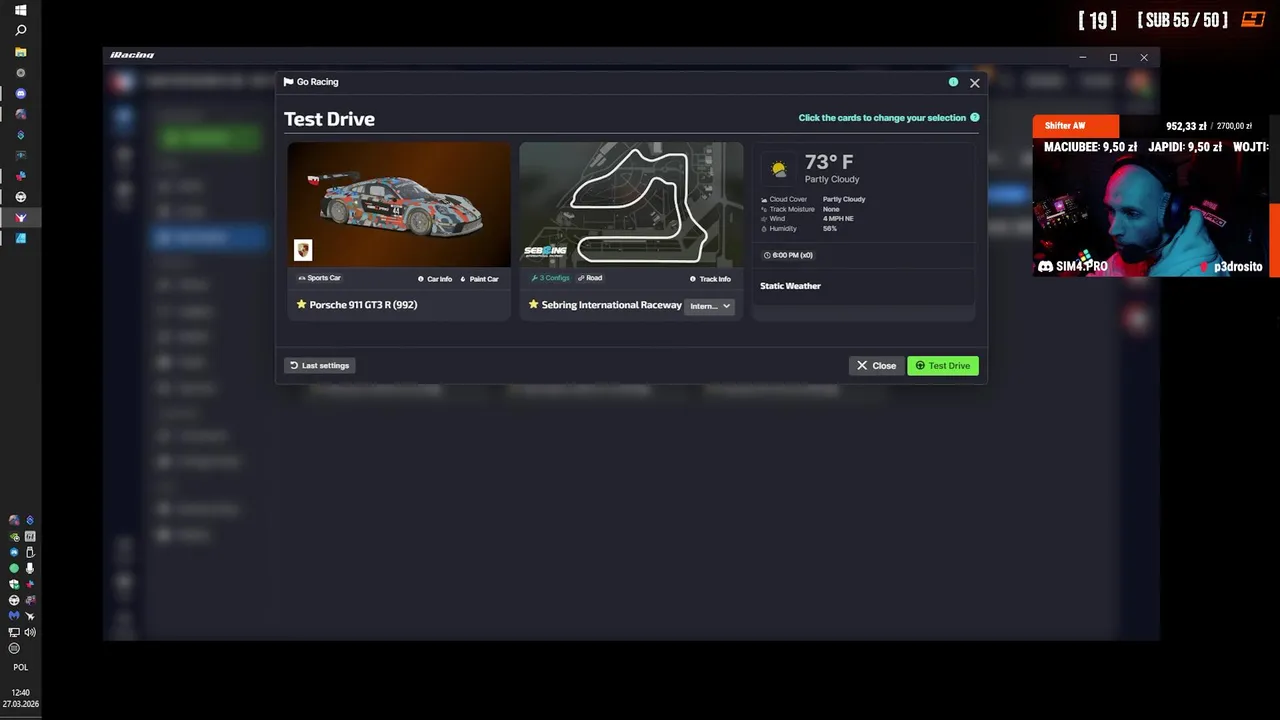Close the Go Racing dialog with X

pyautogui.click(x=975, y=83)
